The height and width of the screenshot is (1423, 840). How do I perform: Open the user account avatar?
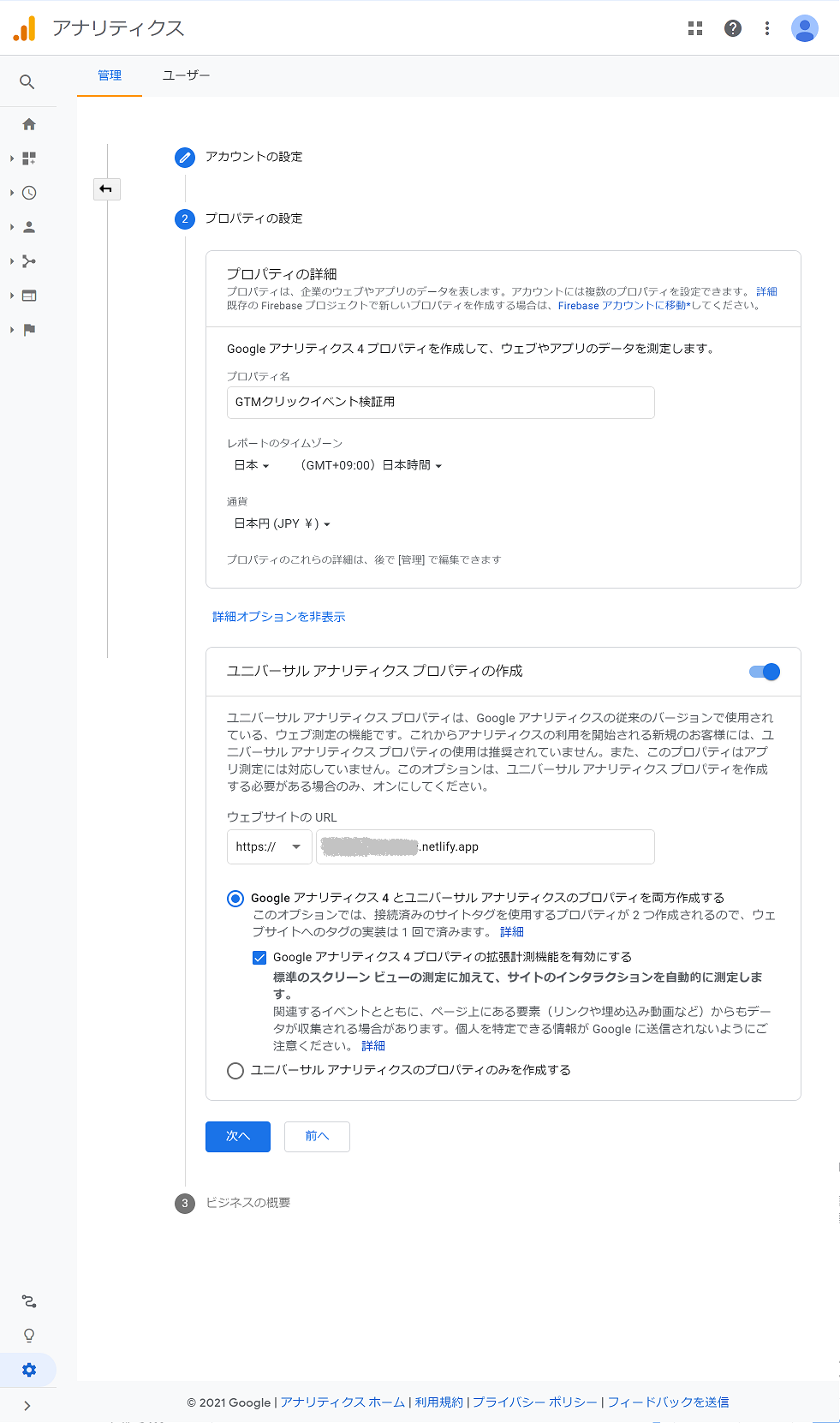pyautogui.click(x=805, y=28)
